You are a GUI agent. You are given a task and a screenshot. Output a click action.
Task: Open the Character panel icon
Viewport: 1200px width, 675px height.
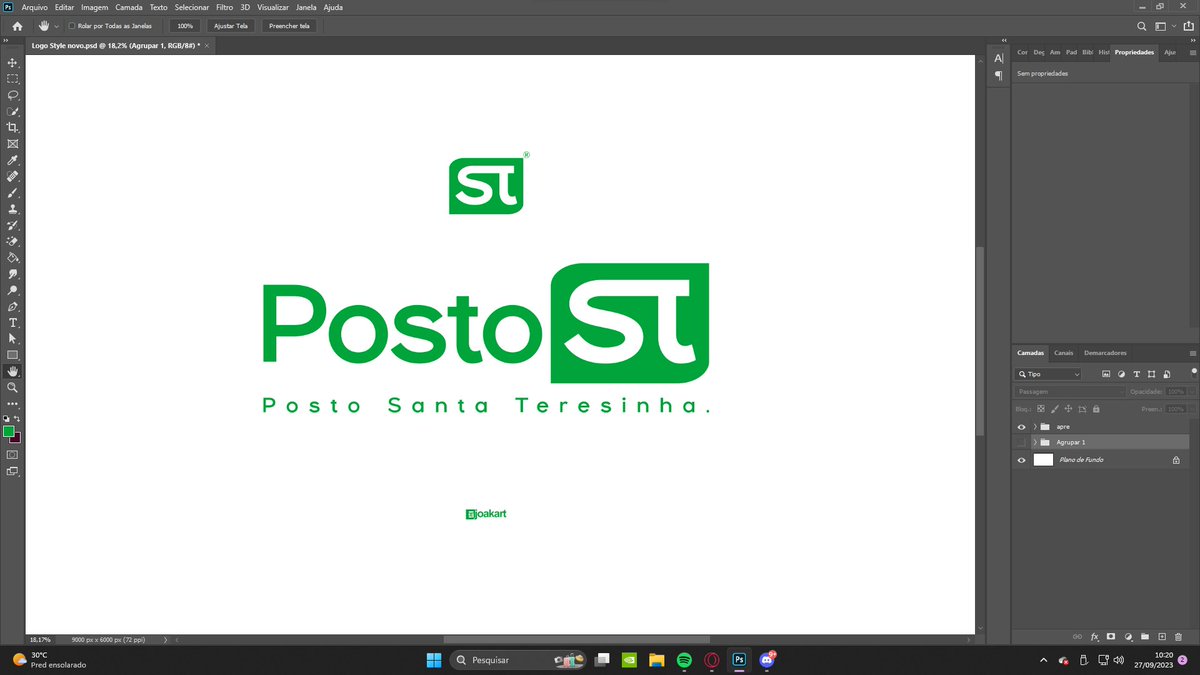(998, 59)
